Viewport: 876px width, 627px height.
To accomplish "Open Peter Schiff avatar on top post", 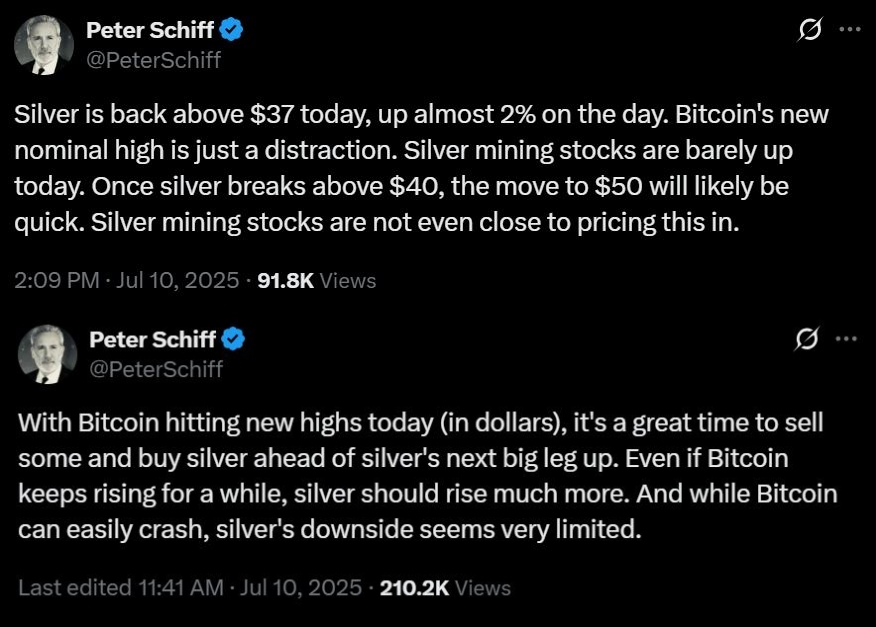I will click(x=44, y=45).
